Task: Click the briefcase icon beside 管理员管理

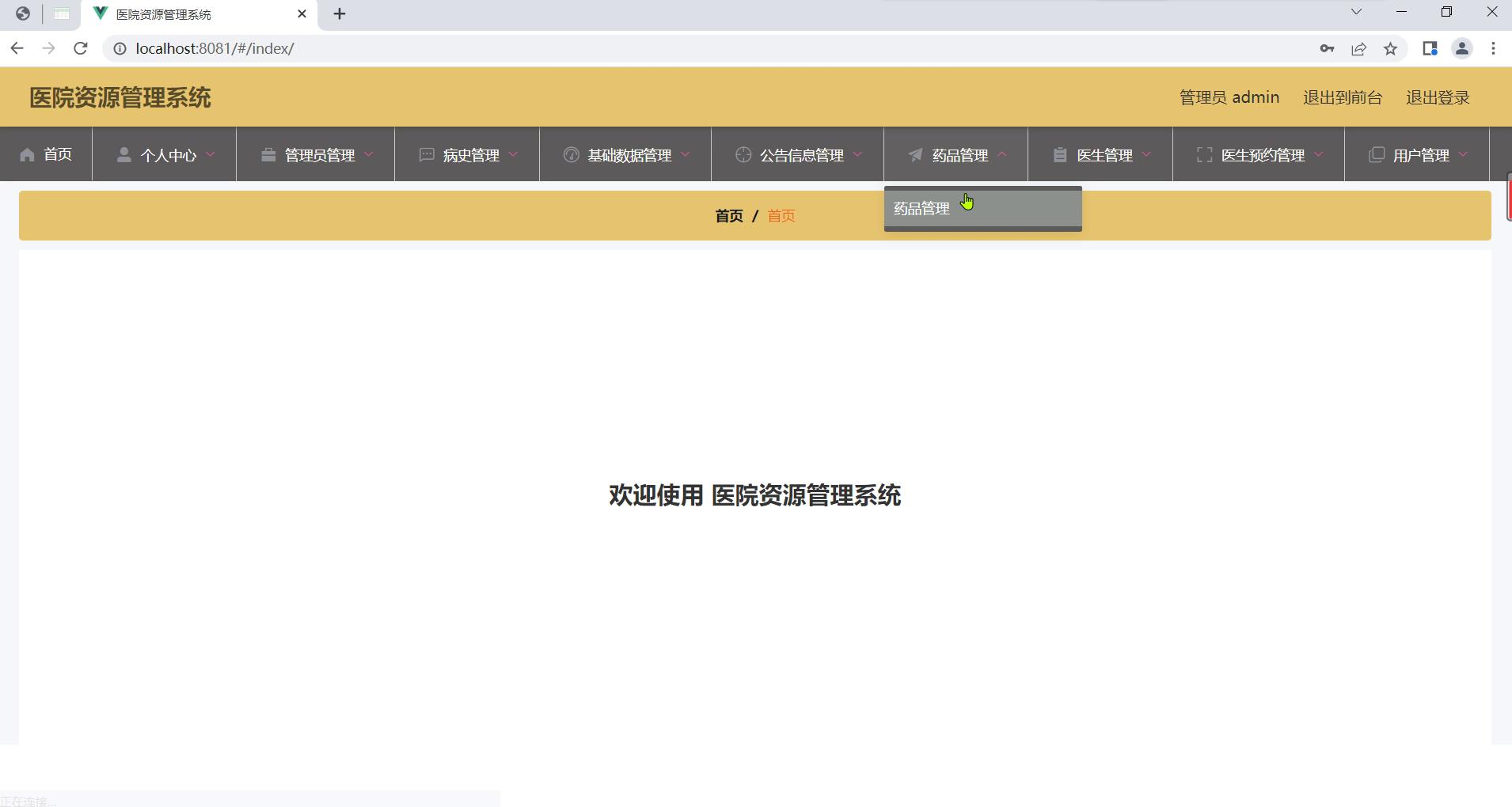Action: pos(268,155)
